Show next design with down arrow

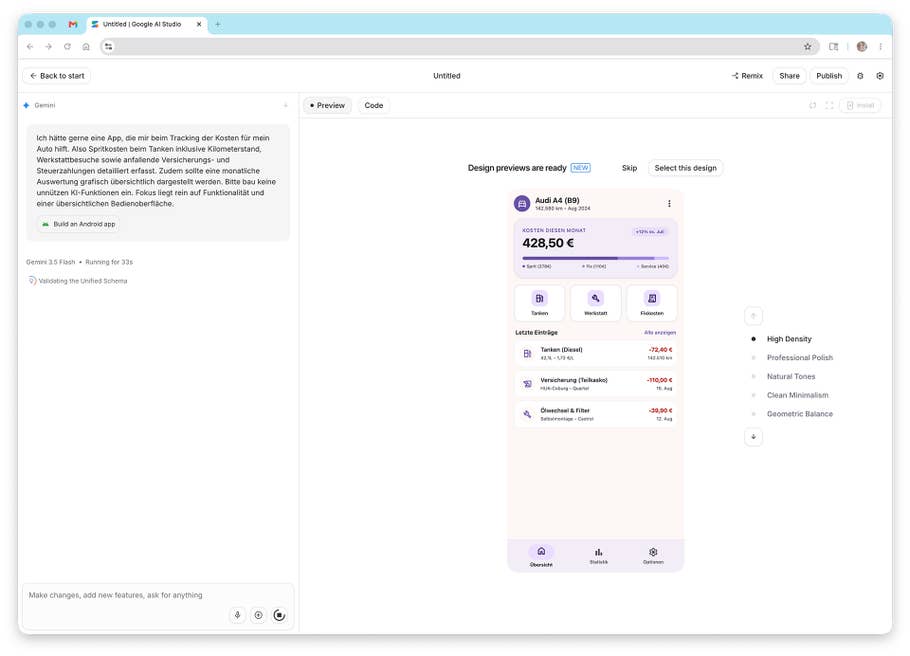pyautogui.click(x=753, y=437)
